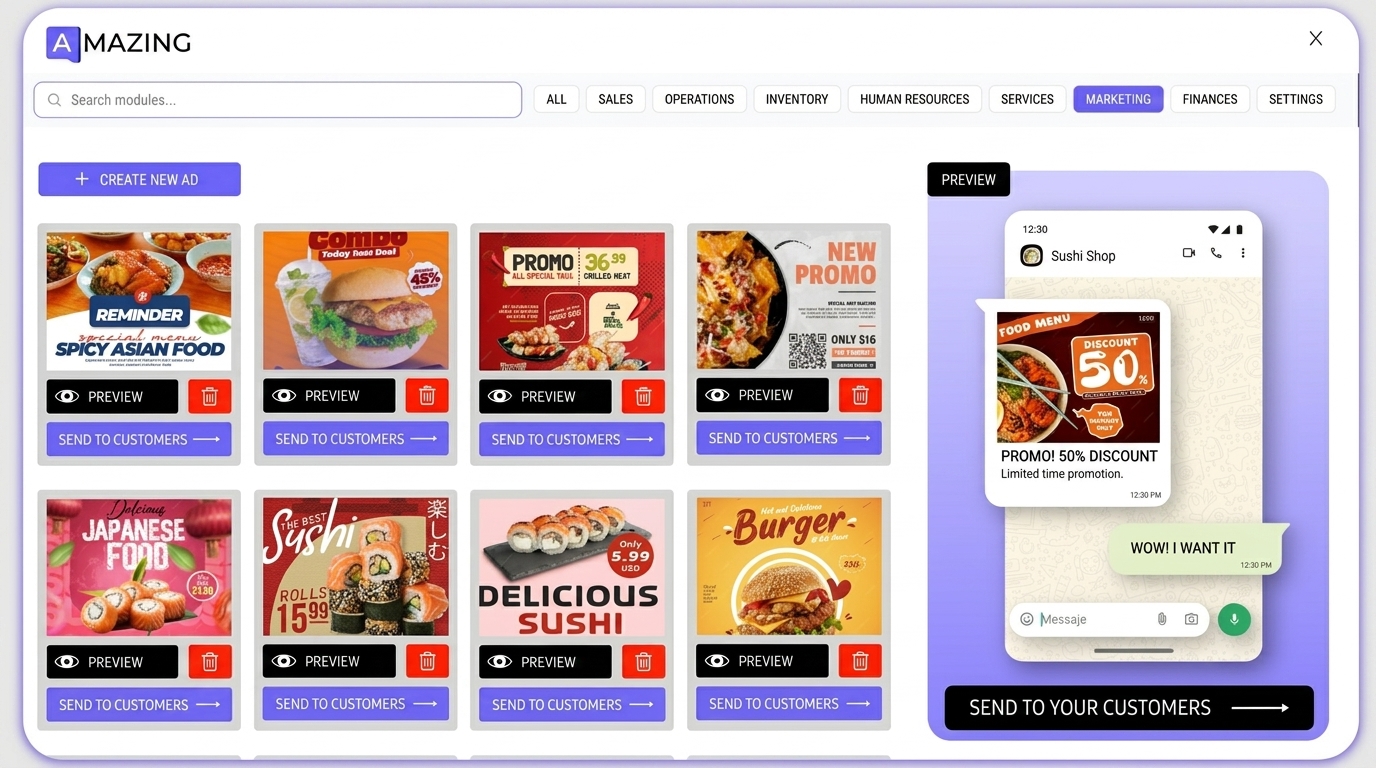This screenshot has height=768, width=1376.
Task: Remove the New Promo nachos ad
Action: click(x=860, y=396)
